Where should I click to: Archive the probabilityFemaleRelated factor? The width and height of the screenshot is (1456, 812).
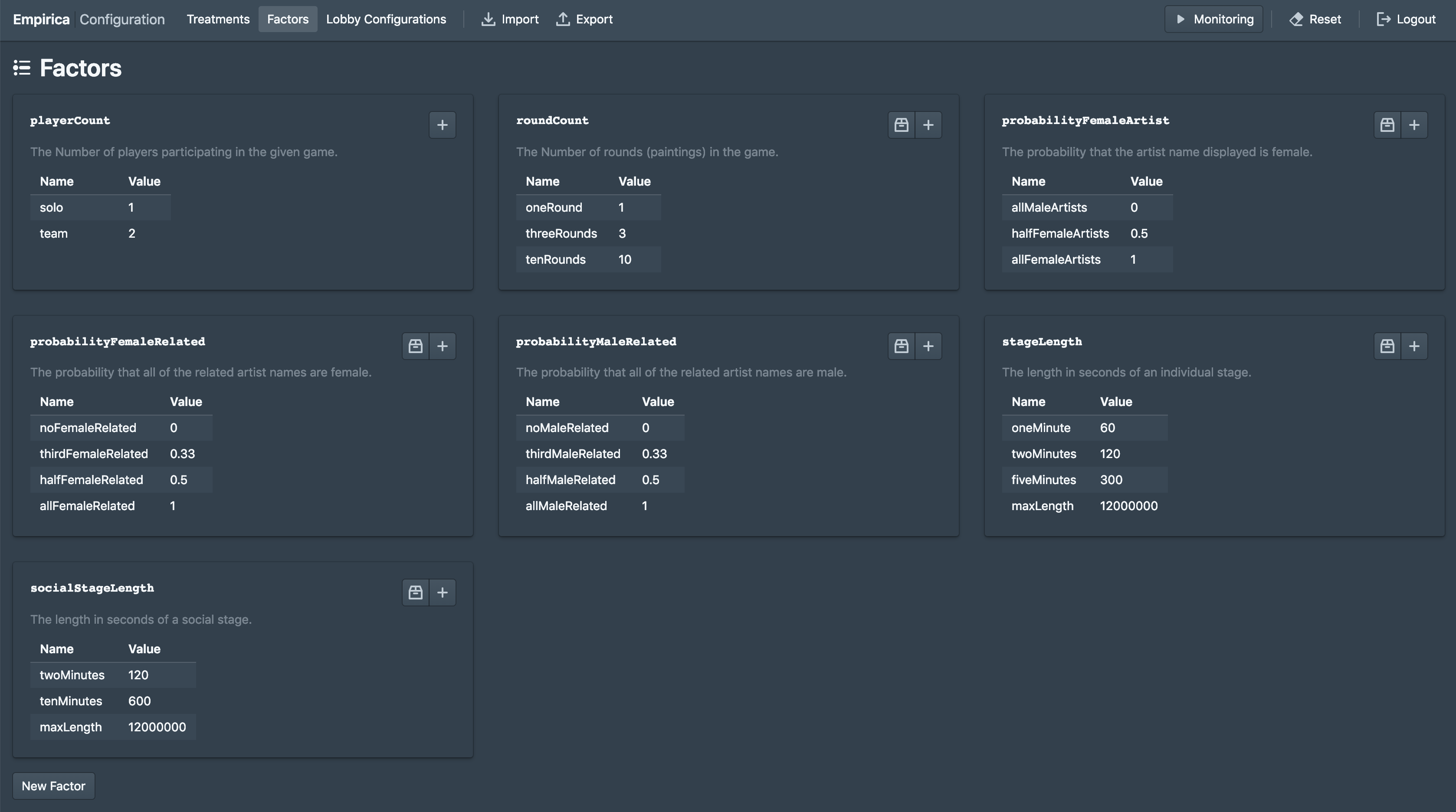tap(416, 346)
